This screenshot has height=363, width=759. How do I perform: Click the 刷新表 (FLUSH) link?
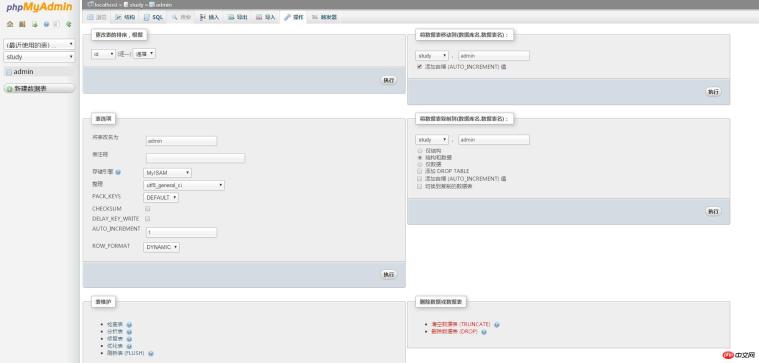126,353
